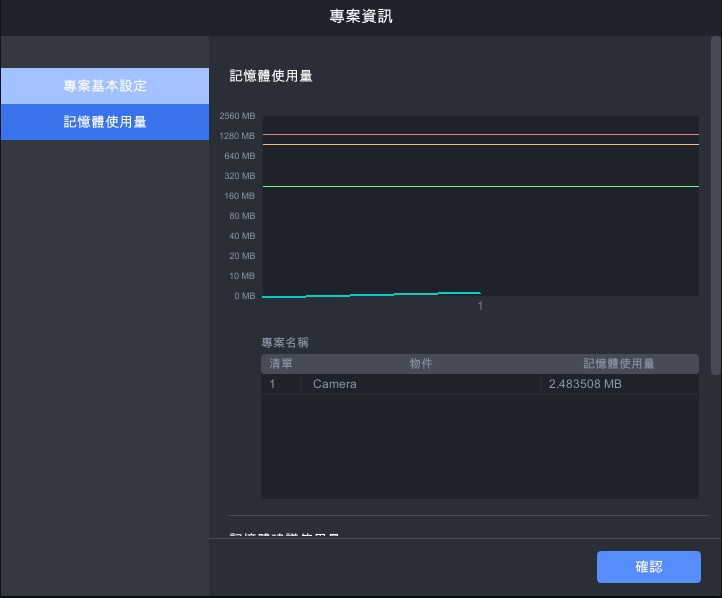Click the 0 MB axis label
The height and width of the screenshot is (598, 722).
pos(244,296)
